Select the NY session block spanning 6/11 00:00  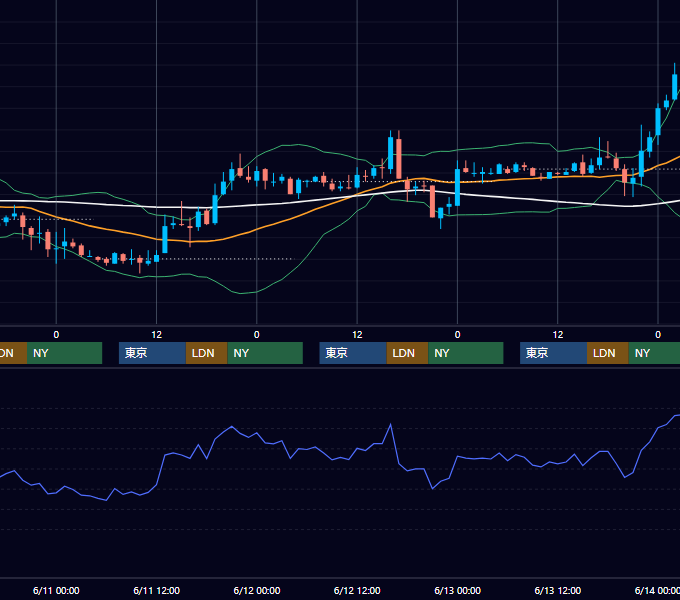pos(64,353)
